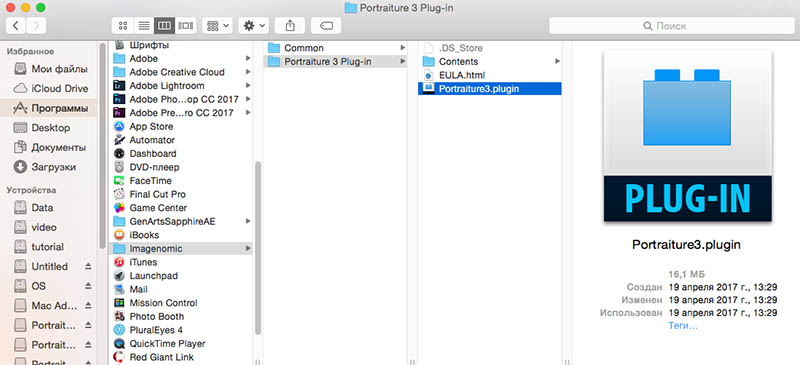Click the Adobe Premiere Pro CC 2017 icon

(119, 113)
